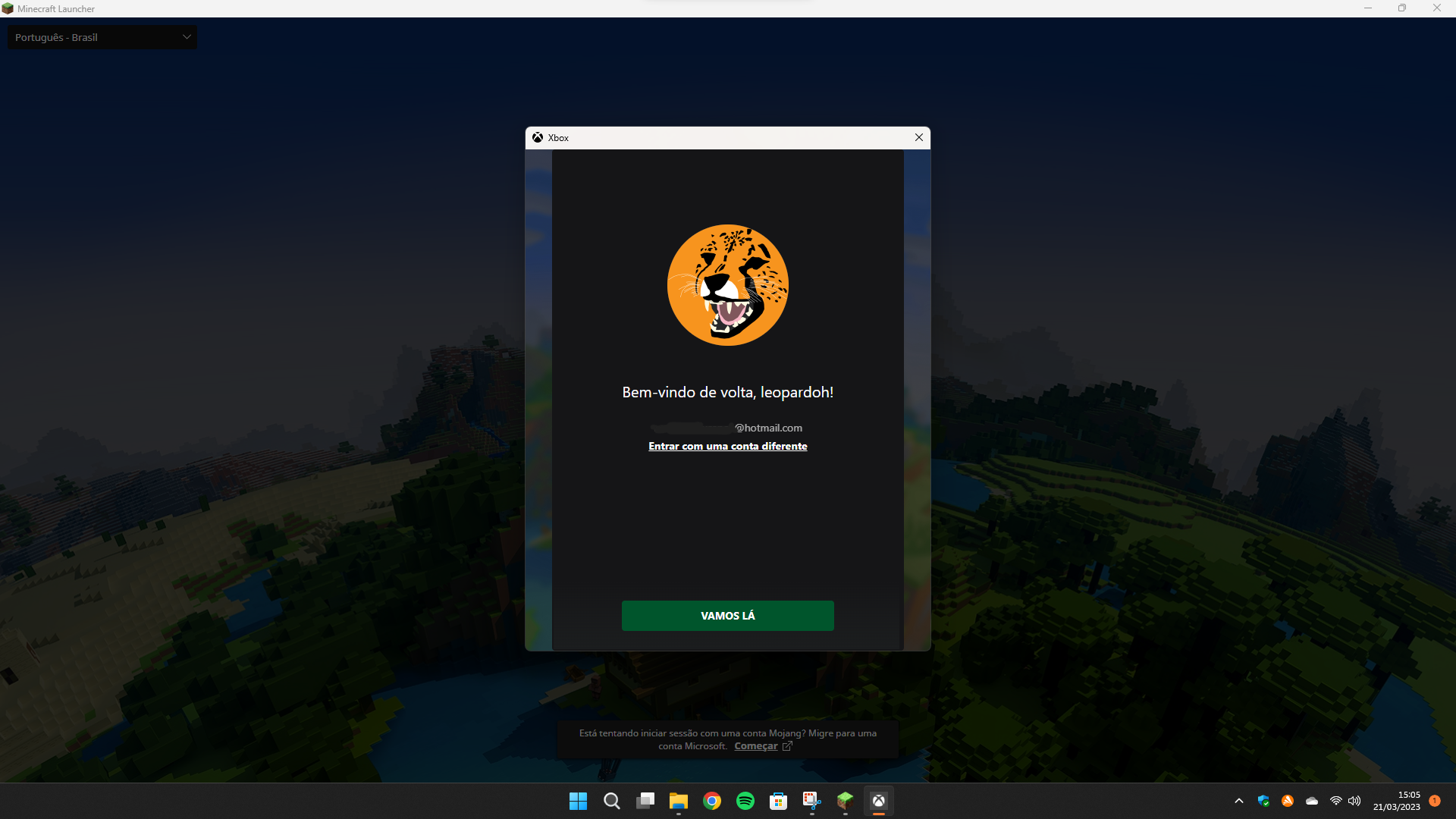Click the VAMOS LÁ button
This screenshot has height=819, width=1456.
point(727,616)
